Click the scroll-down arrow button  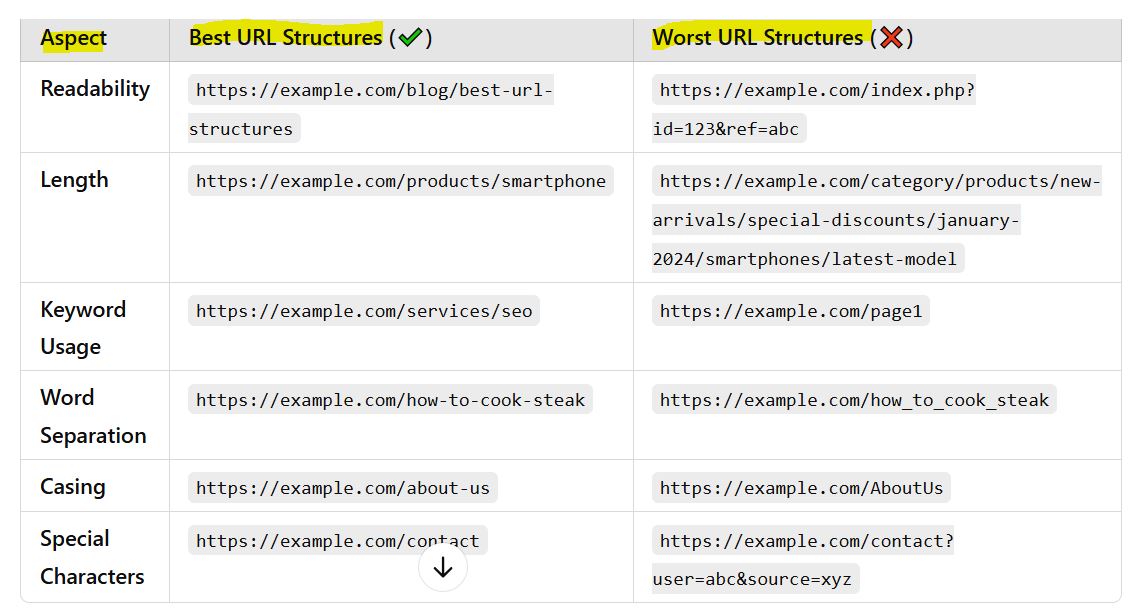pyautogui.click(x=443, y=567)
